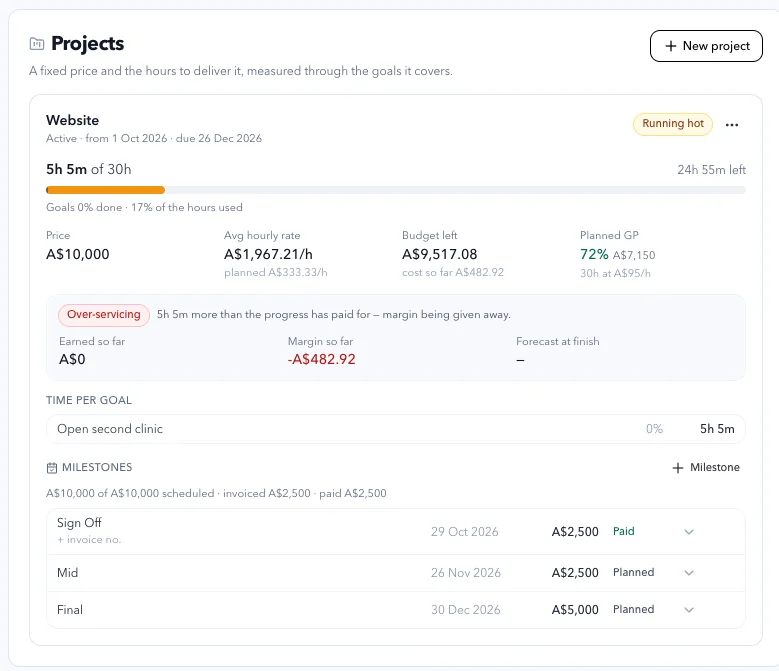Click the milestones scheduled summary line
779x671 pixels.
[x=216, y=493]
